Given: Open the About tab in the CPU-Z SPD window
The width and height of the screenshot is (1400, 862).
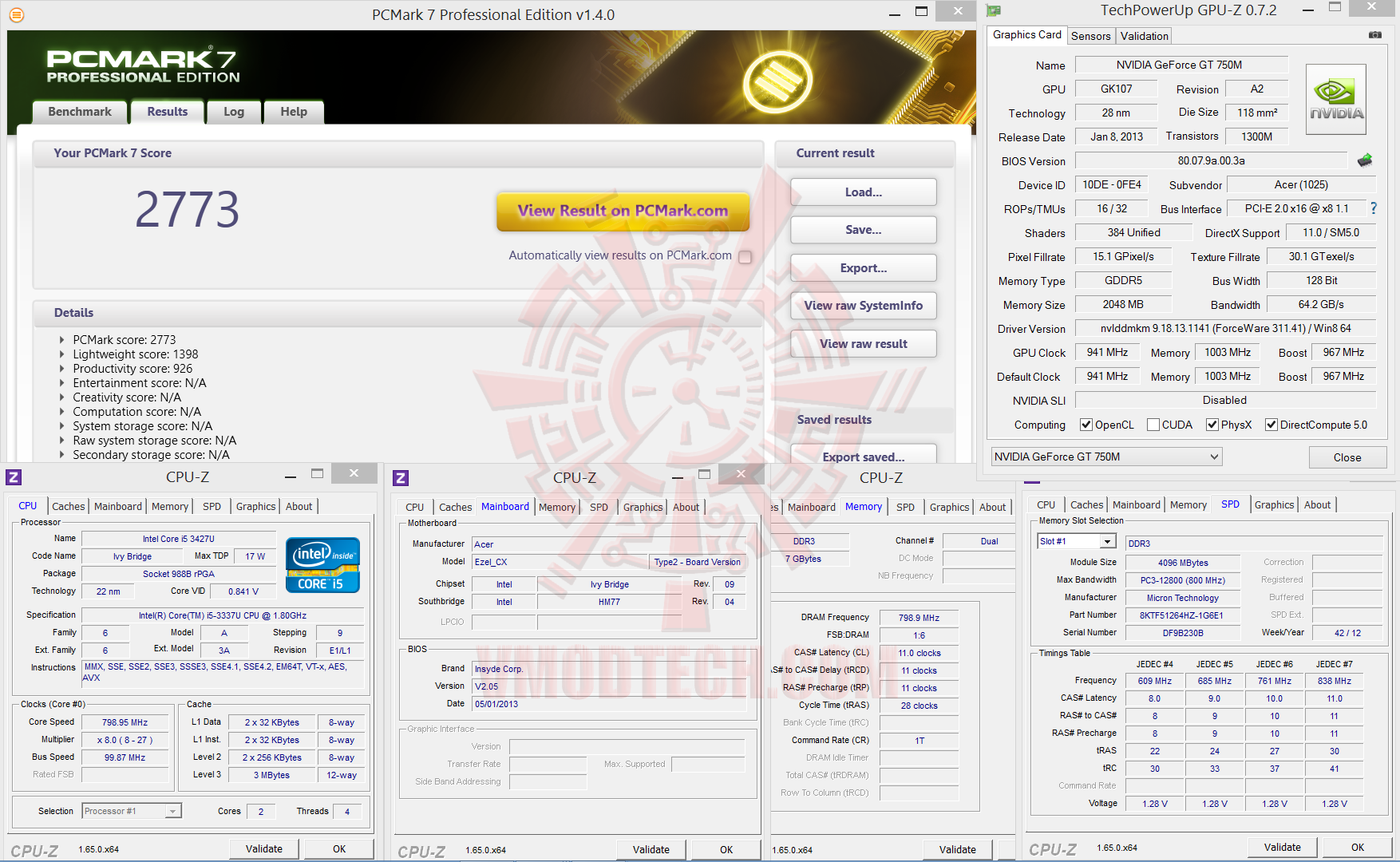Looking at the screenshot, I should 1317,504.
